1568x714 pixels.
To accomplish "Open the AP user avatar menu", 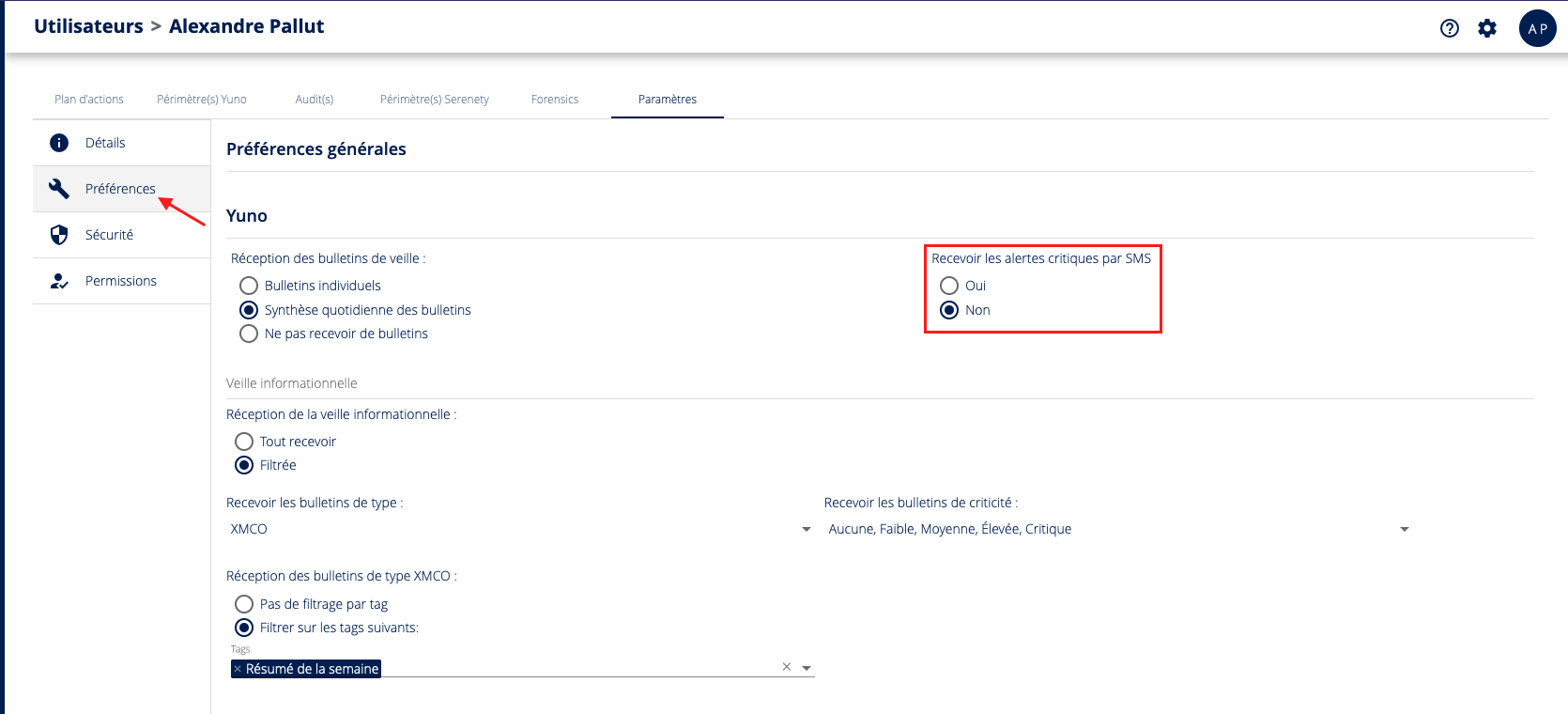I will [1537, 28].
